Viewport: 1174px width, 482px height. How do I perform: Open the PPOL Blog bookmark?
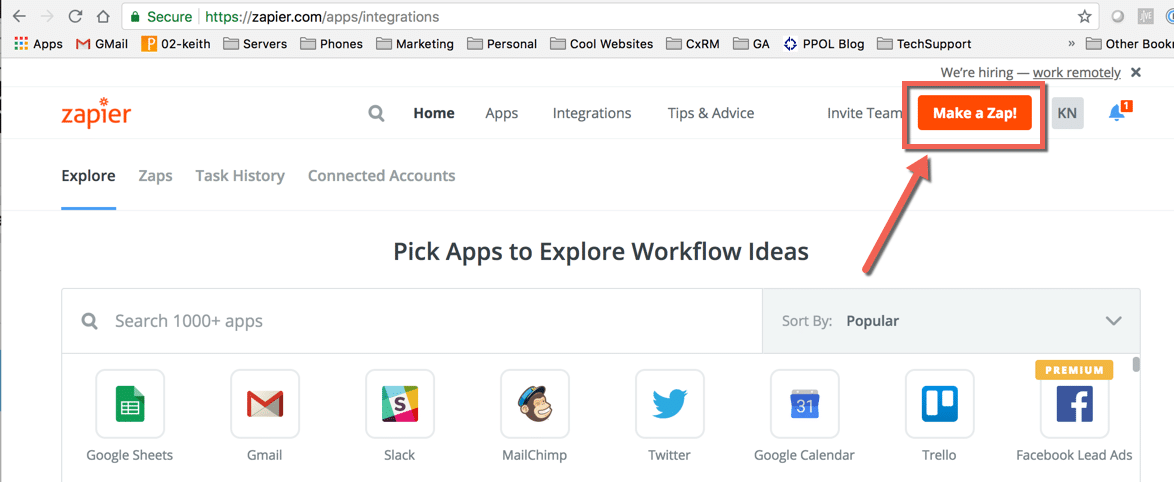point(824,44)
